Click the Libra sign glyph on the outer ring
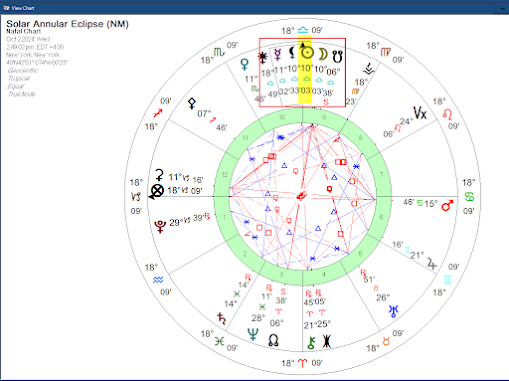The height and width of the screenshot is (381, 509). click(303, 30)
